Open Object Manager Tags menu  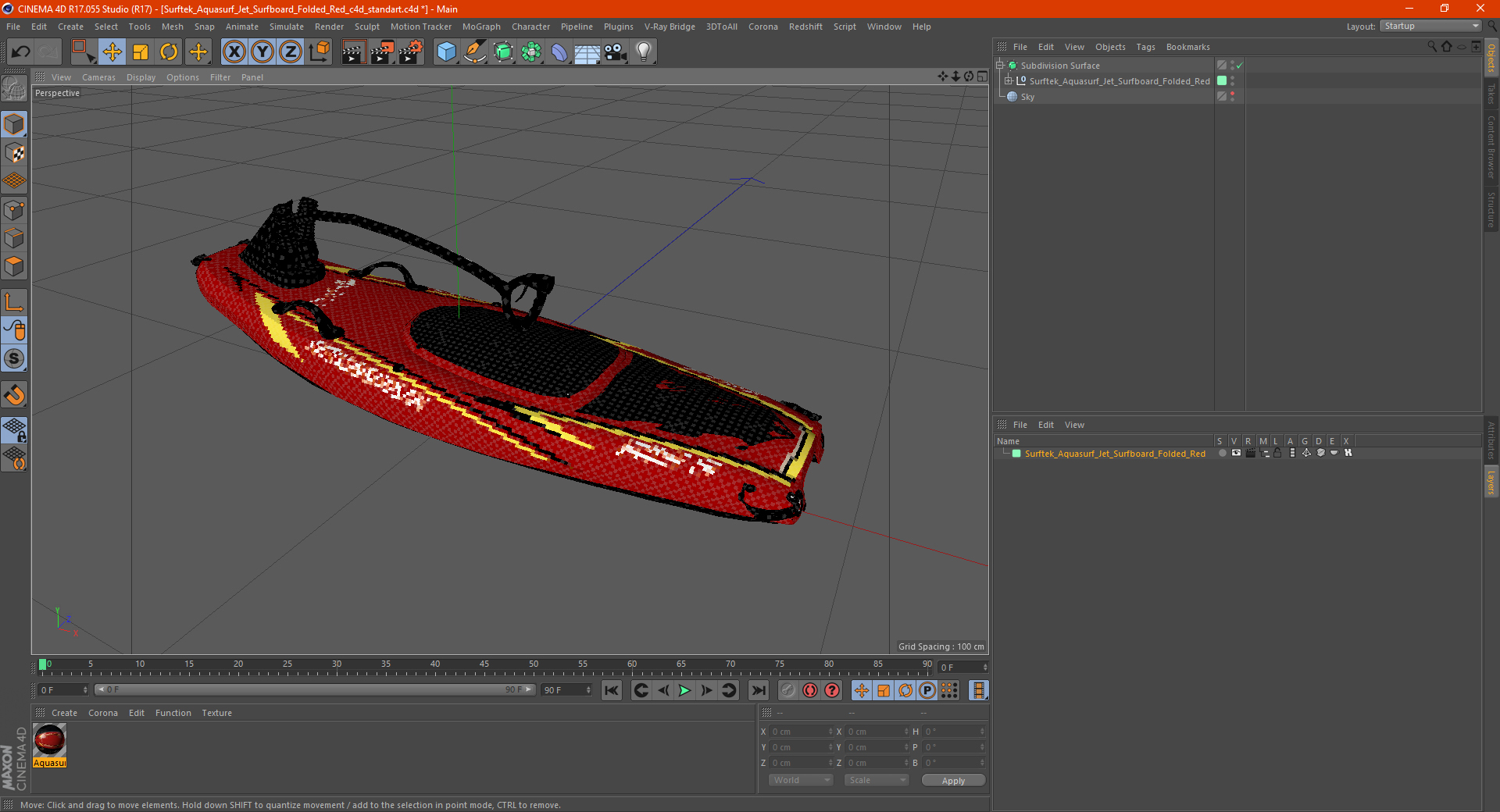(x=1145, y=47)
